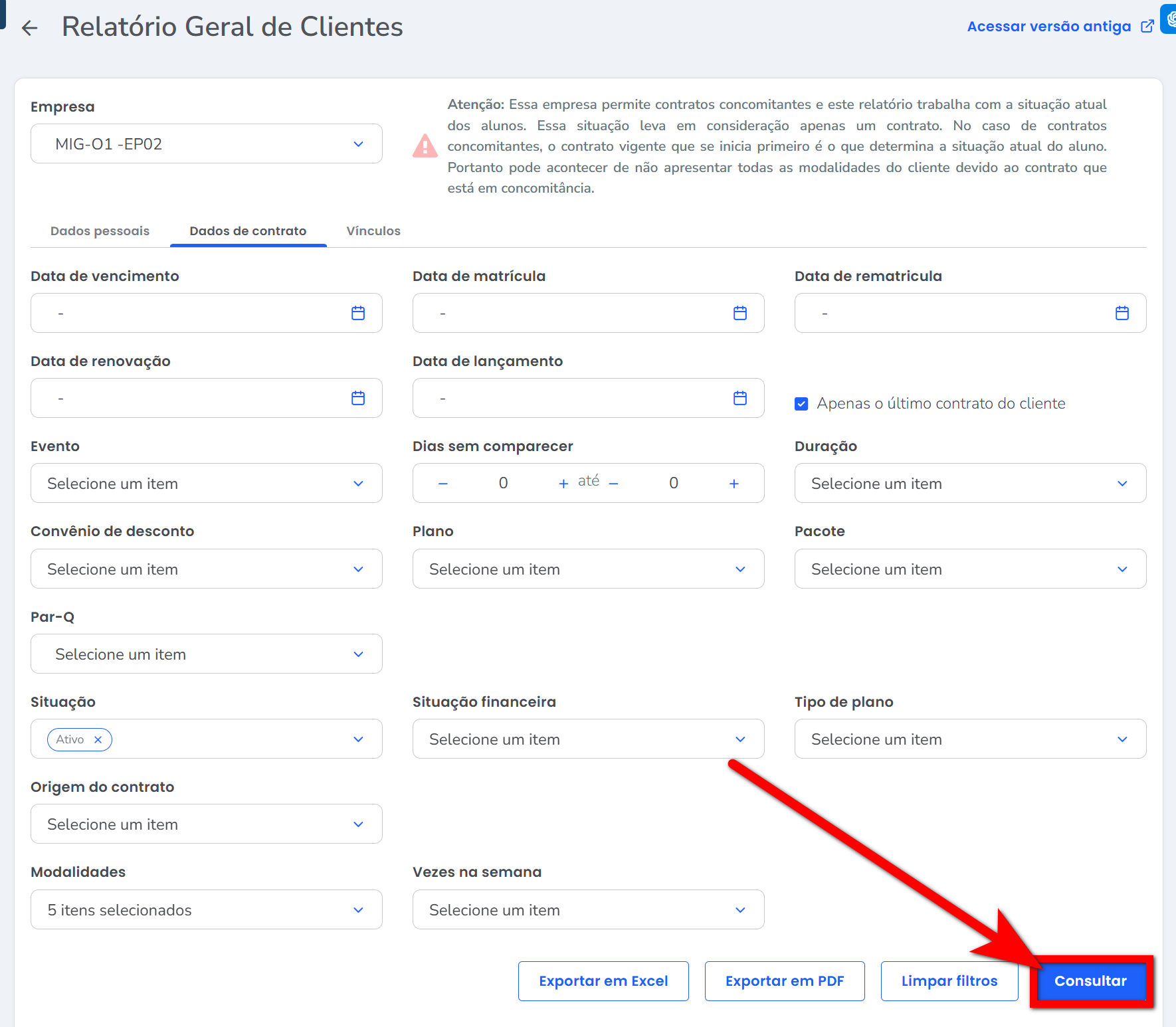The width and height of the screenshot is (1176, 1027).
Task: Click Exportar em Excel
Action: click(x=603, y=981)
